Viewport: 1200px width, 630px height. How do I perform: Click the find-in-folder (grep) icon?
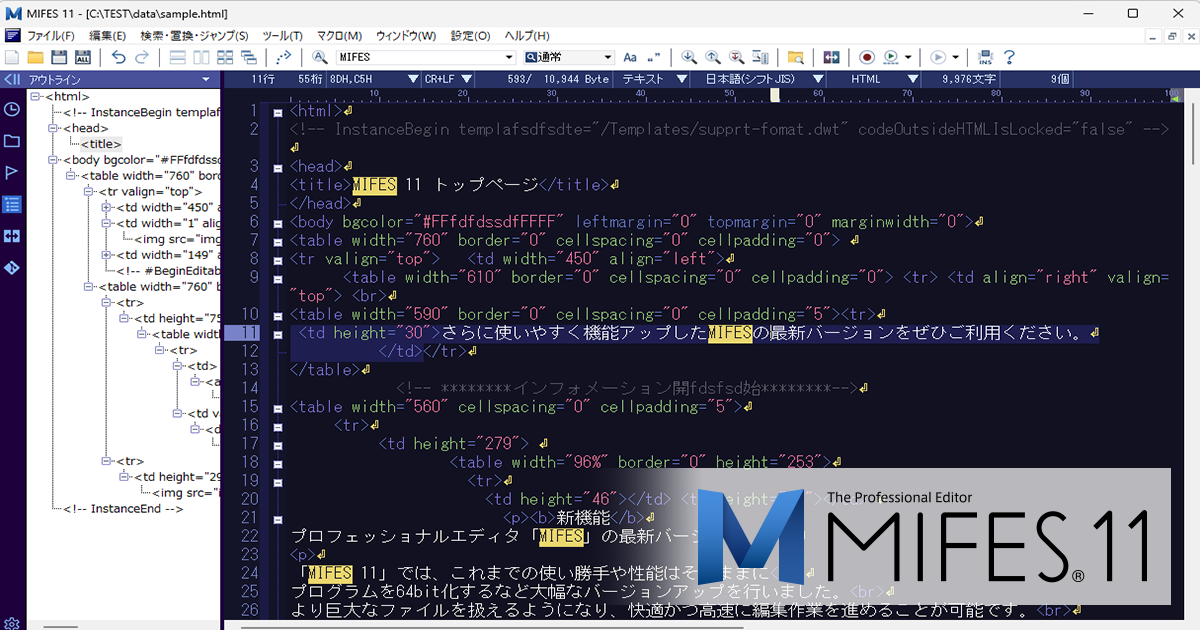[796, 57]
